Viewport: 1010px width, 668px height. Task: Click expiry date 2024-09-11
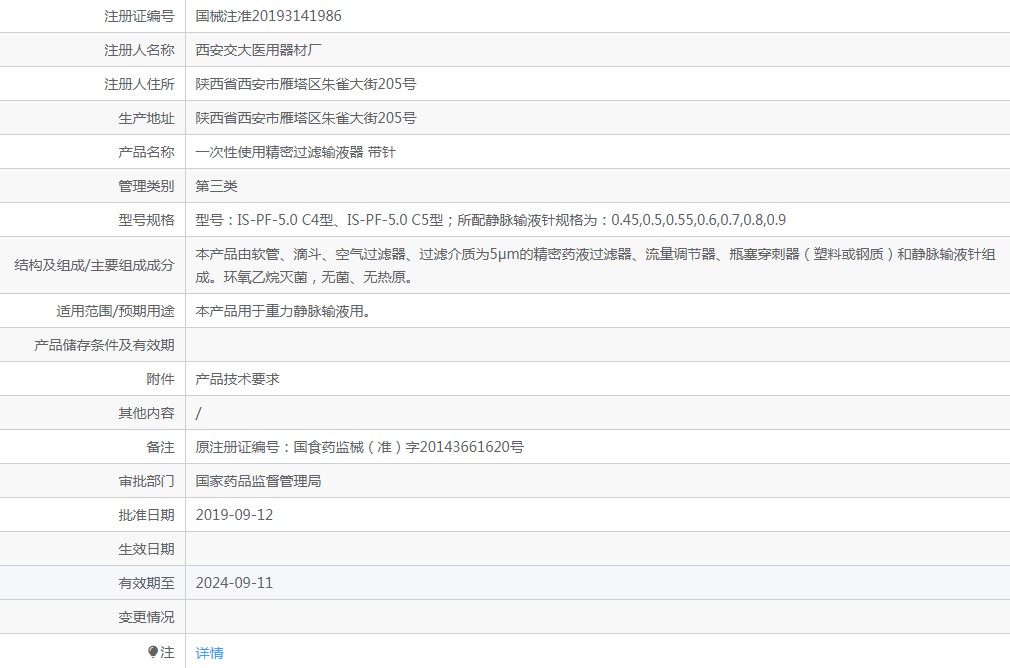click(234, 583)
